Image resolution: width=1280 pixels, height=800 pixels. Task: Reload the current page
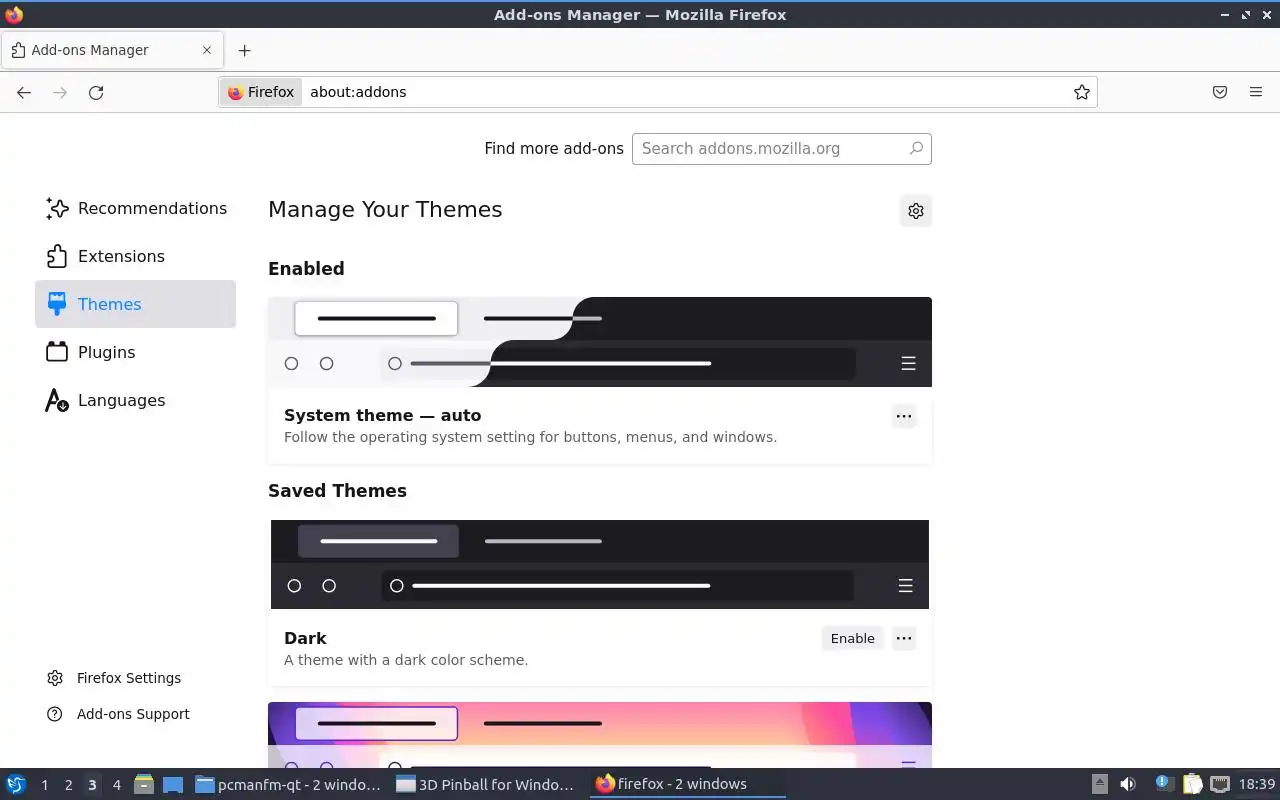[x=96, y=92]
